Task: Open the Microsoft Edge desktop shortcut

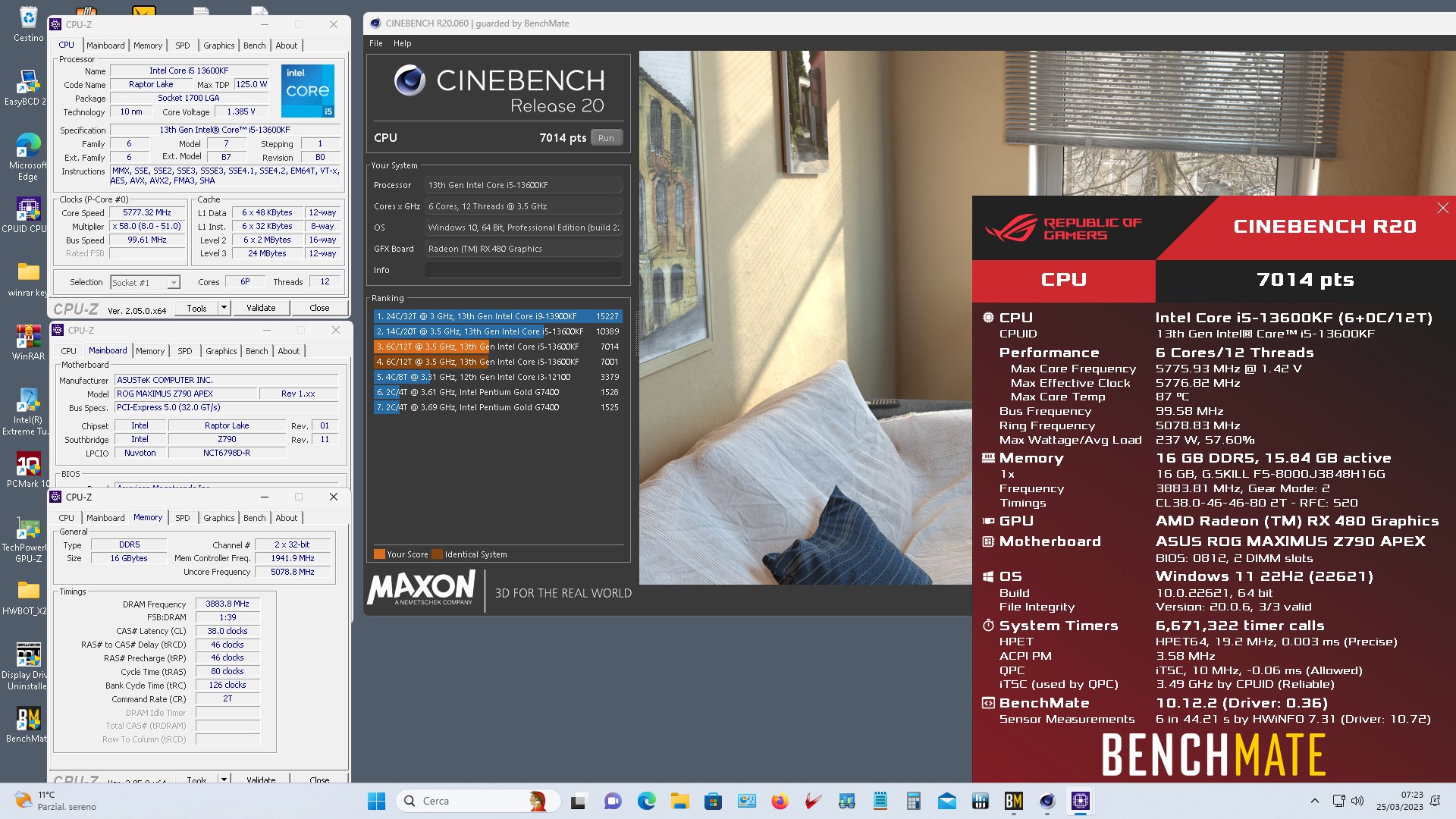Action: coord(27,157)
